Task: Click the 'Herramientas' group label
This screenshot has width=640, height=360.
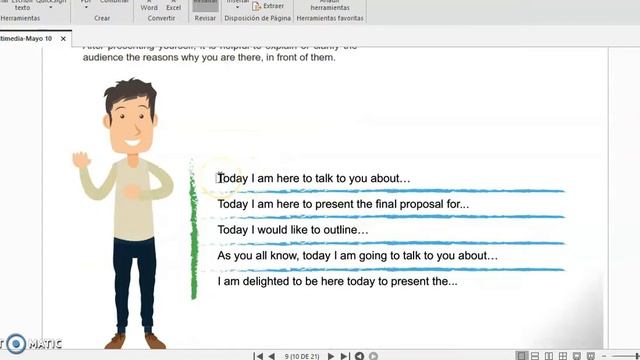Action: point(20,18)
